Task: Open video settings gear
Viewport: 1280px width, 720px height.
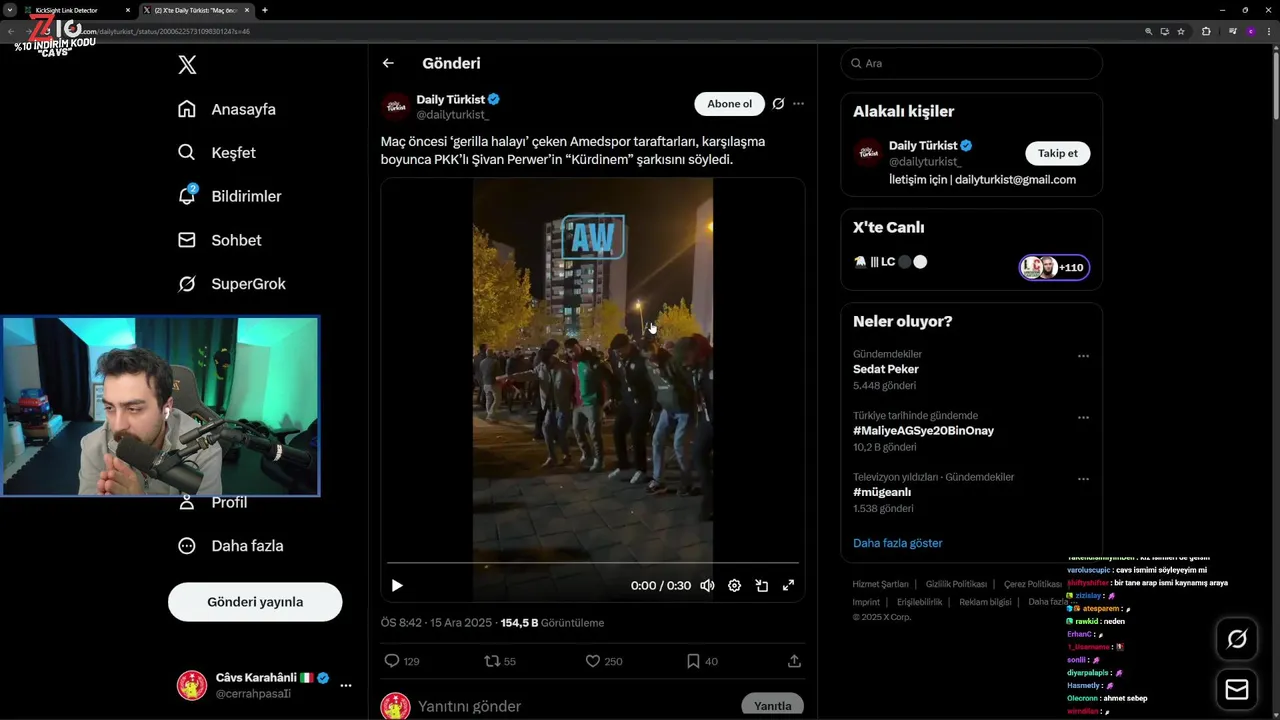Action: click(x=734, y=586)
